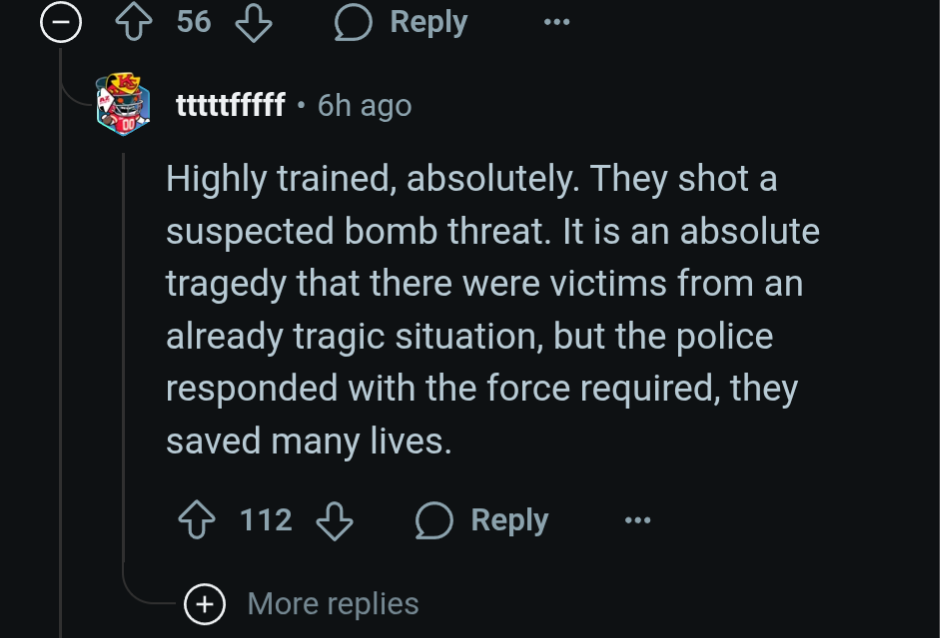Visit the tttttfffff username profile link
The image size is (940, 638).
pyautogui.click(x=230, y=104)
